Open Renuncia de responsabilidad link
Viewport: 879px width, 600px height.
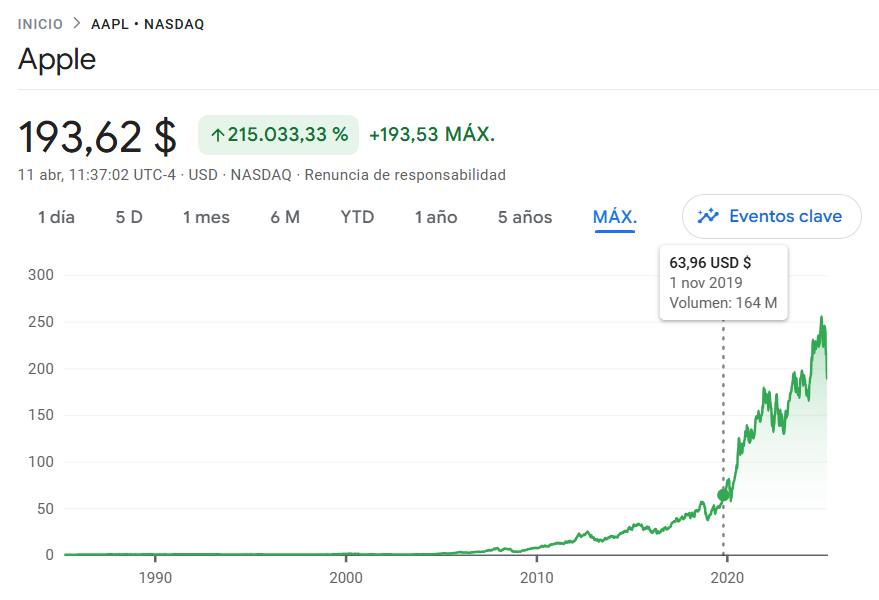pyautogui.click(x=405, y=175)
